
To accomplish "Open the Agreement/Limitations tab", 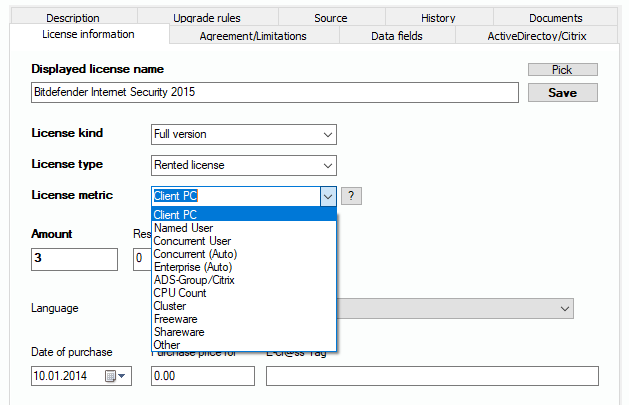I will tap(253, 36).
